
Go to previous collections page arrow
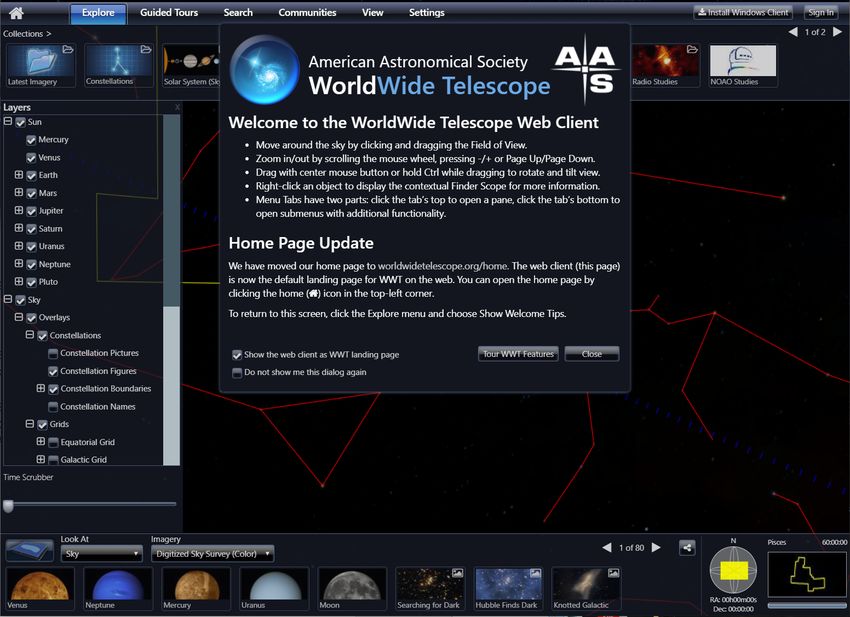793,32
